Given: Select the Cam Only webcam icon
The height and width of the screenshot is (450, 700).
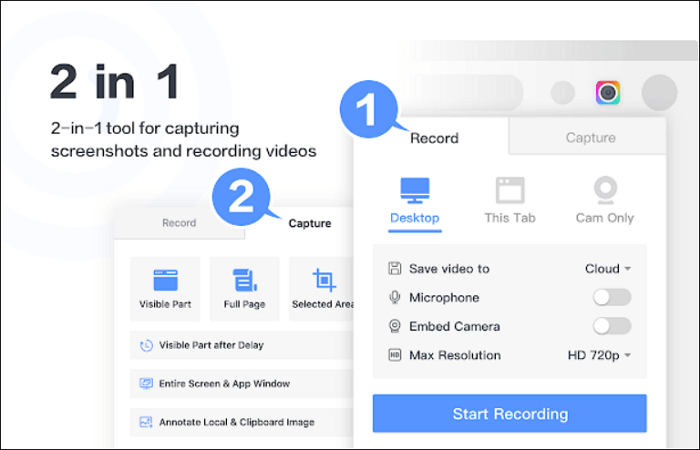Looking at the screenshot, I should [x=604, y=189].
